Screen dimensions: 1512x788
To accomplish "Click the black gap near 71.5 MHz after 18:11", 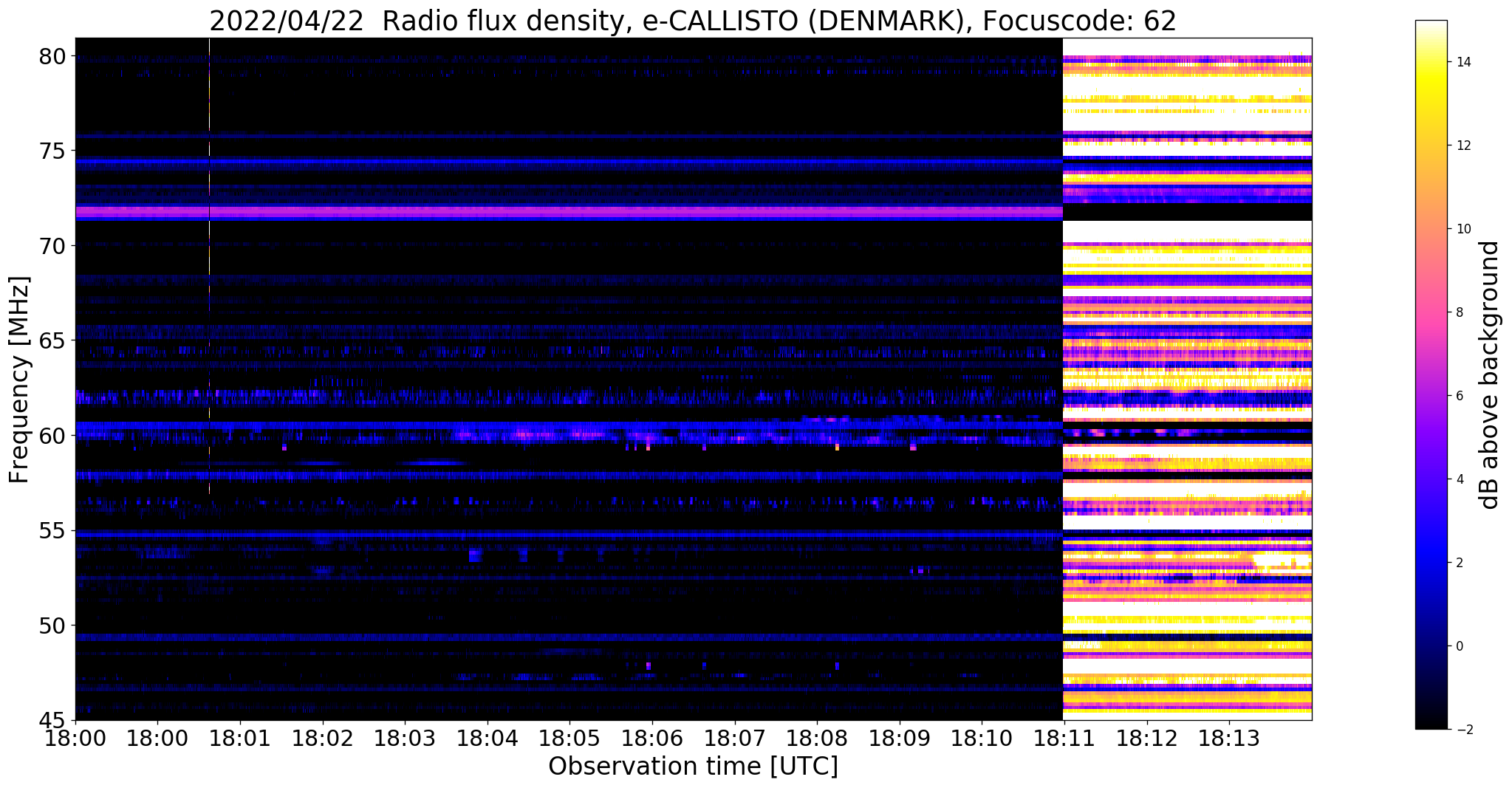I will pos(1187,212).
